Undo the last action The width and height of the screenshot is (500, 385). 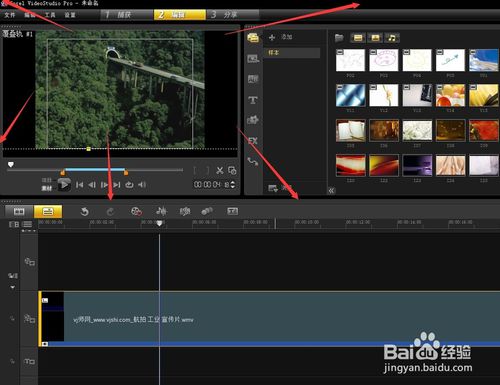85,211
